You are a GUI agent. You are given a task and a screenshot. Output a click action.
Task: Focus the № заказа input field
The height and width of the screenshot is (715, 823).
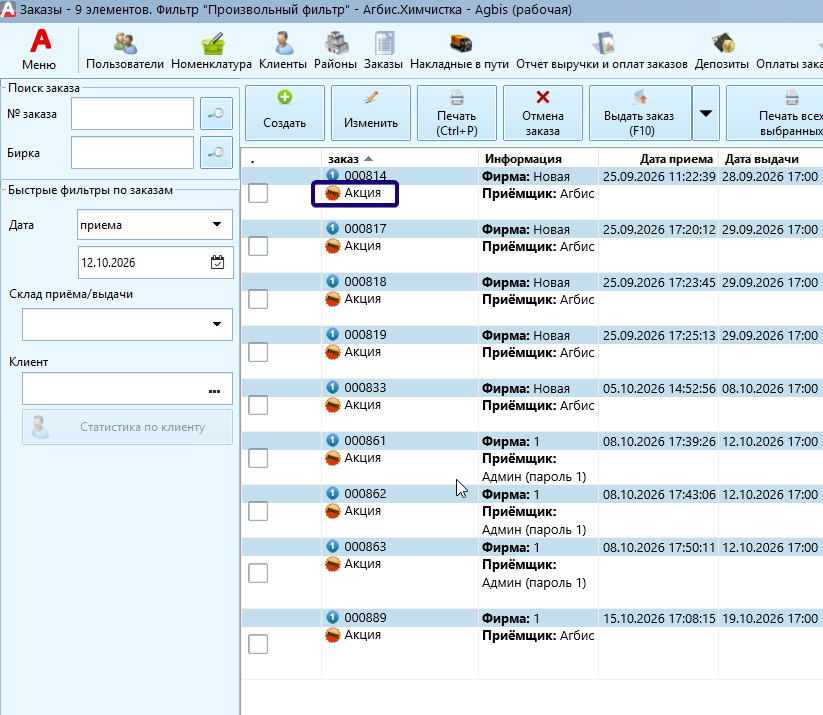pyautogui.click(x=132, y=113)
